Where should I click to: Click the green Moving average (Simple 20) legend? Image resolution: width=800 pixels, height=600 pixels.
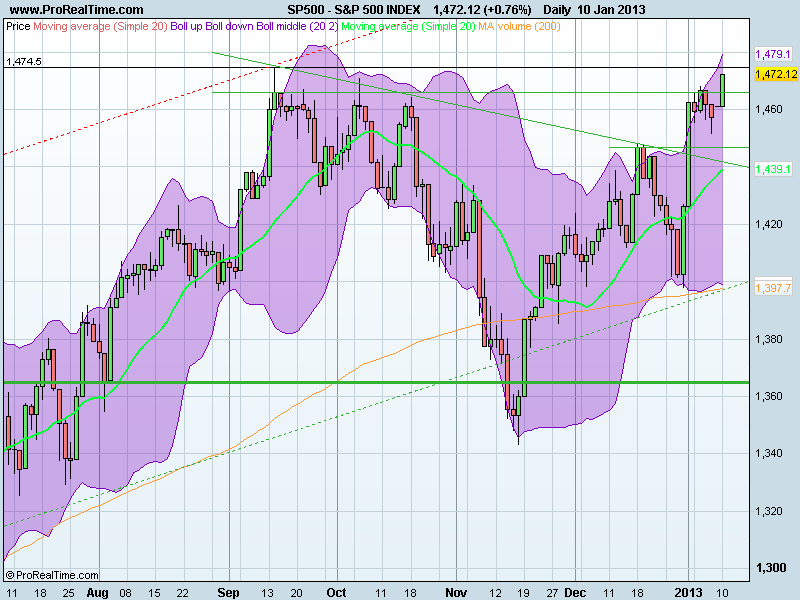pyautogui.click(x=408, y=26)
